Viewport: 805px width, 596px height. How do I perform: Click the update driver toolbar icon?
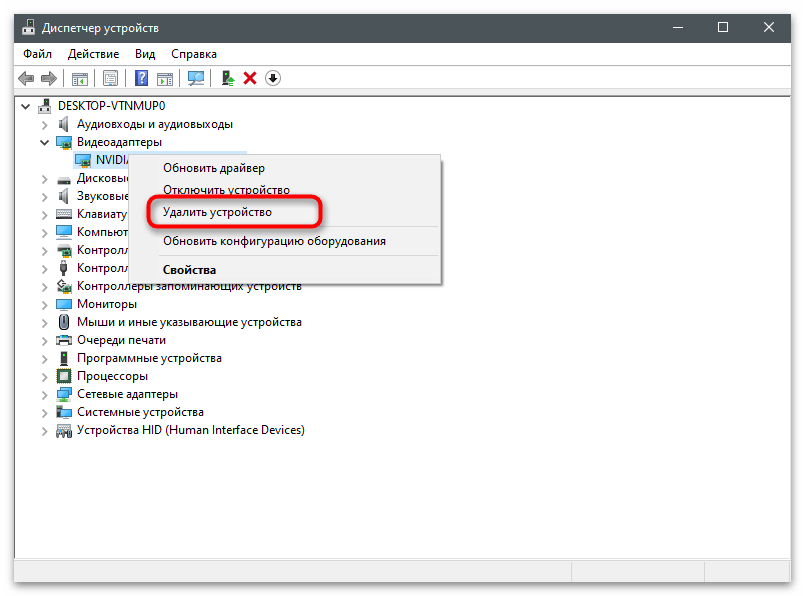228,78
